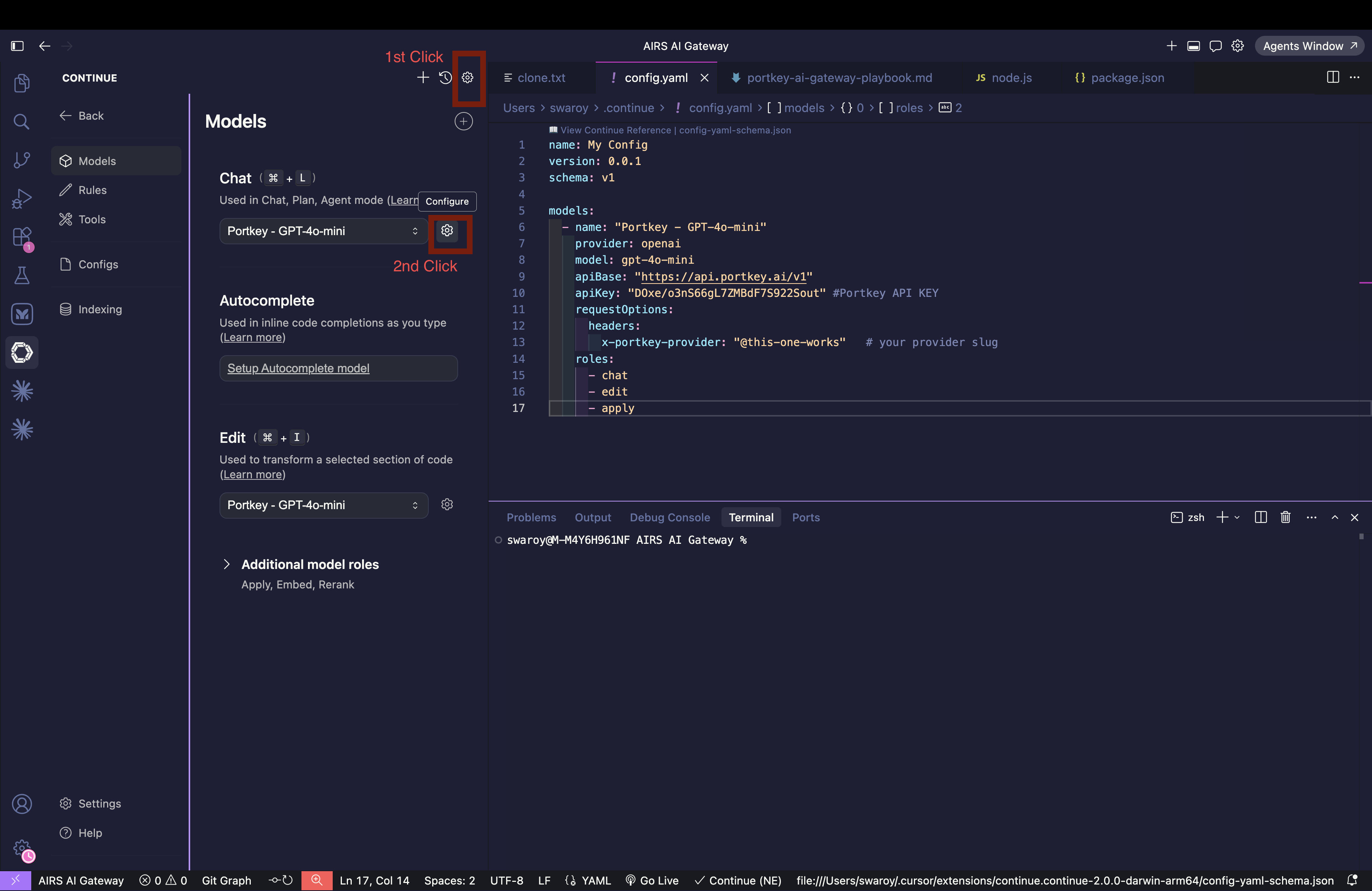Viewport: 1372px width, 891px height.
Task: Open Continue settings gear in panel header
Action: [468, 77]
